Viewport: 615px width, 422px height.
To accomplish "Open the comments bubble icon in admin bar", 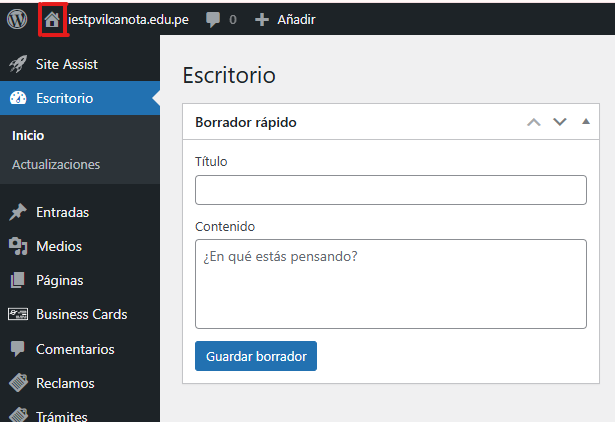I will point(213,19).
